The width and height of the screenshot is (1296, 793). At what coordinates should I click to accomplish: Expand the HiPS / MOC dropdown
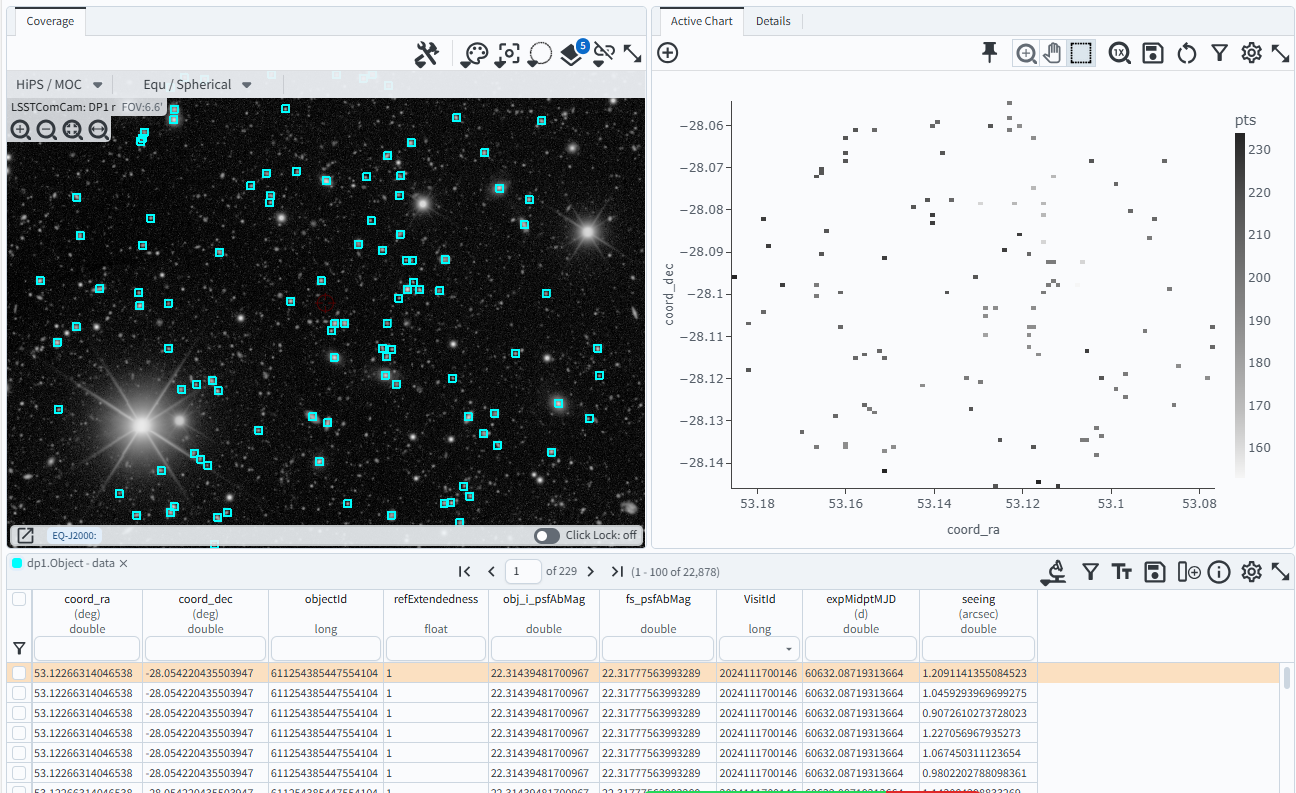point(60,85)
